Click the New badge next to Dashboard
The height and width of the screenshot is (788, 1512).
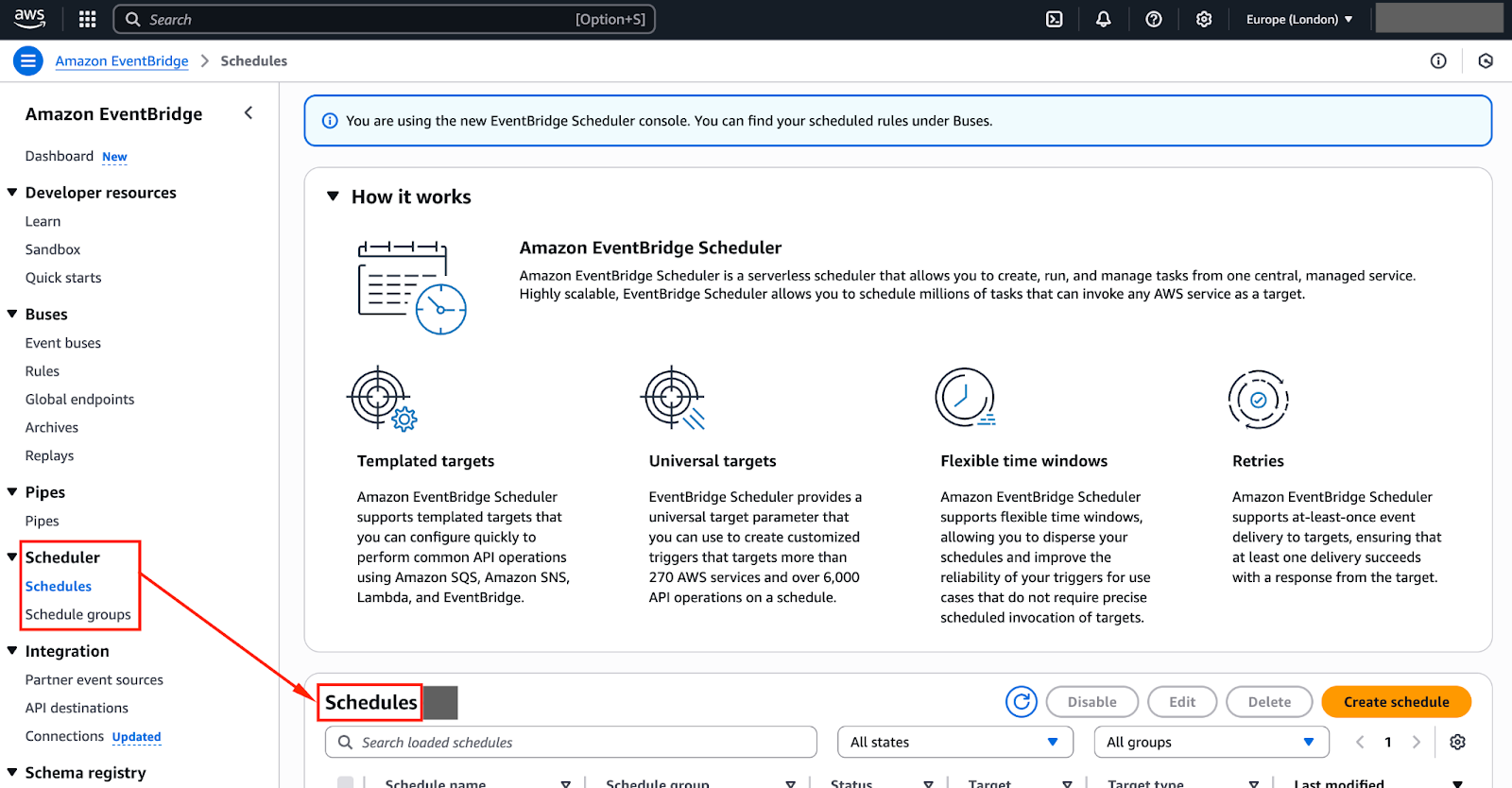click(114, 157)
